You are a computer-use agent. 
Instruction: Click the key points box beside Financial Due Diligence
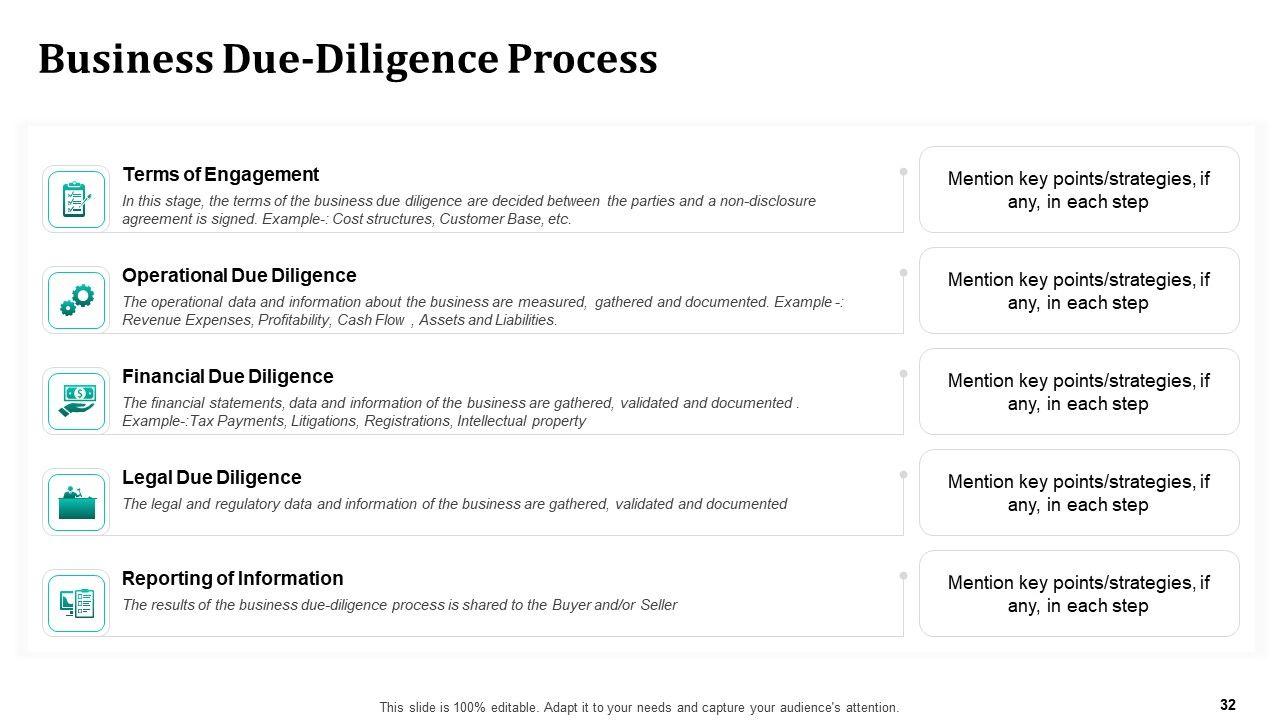click(1078, 392)
